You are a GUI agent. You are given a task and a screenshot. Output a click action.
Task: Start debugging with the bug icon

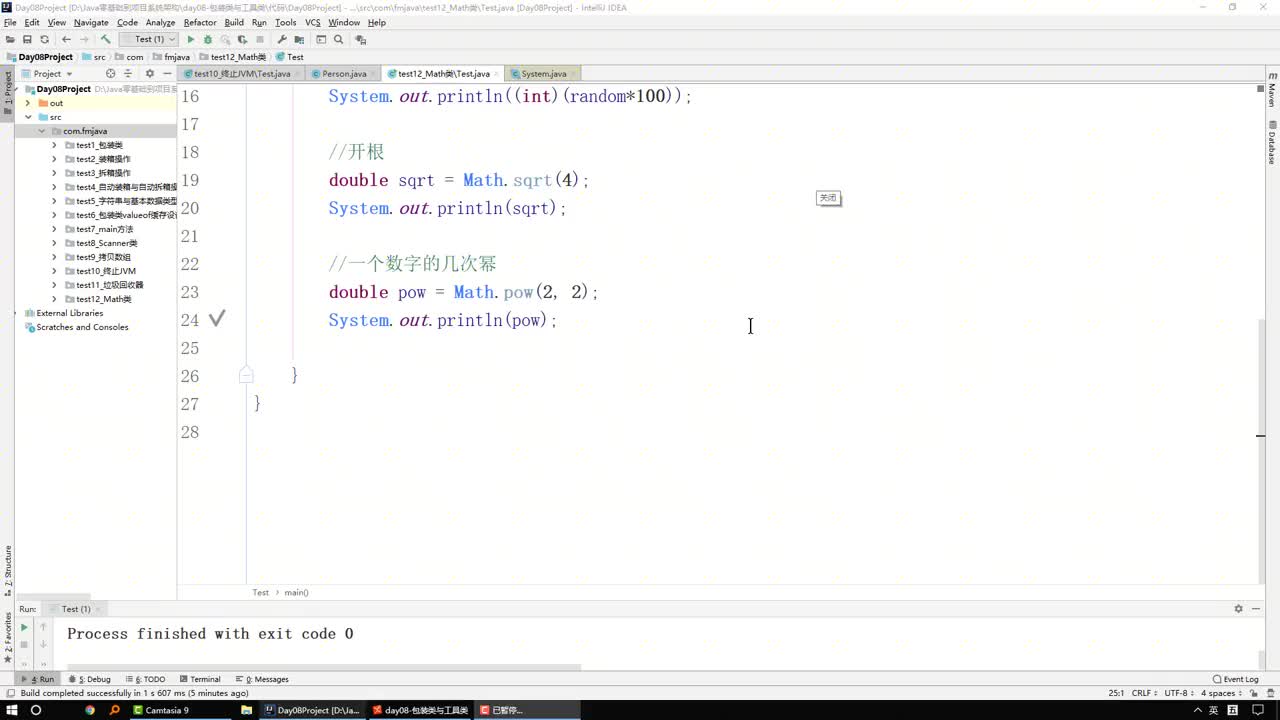click(208, 40)
